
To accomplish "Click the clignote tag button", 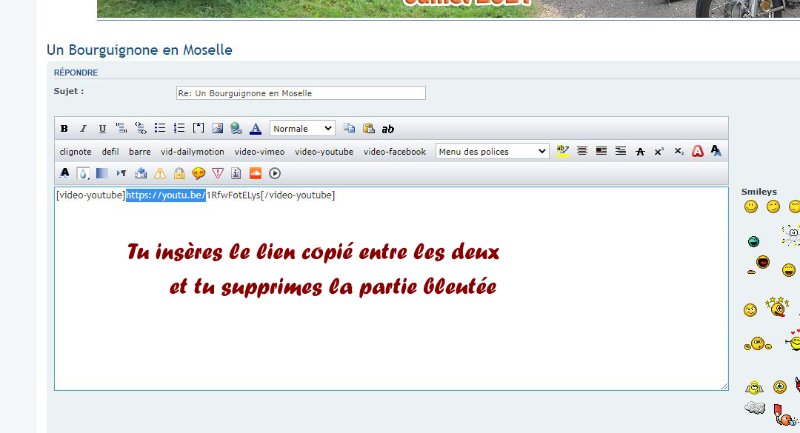I will (x=75, y=152).
